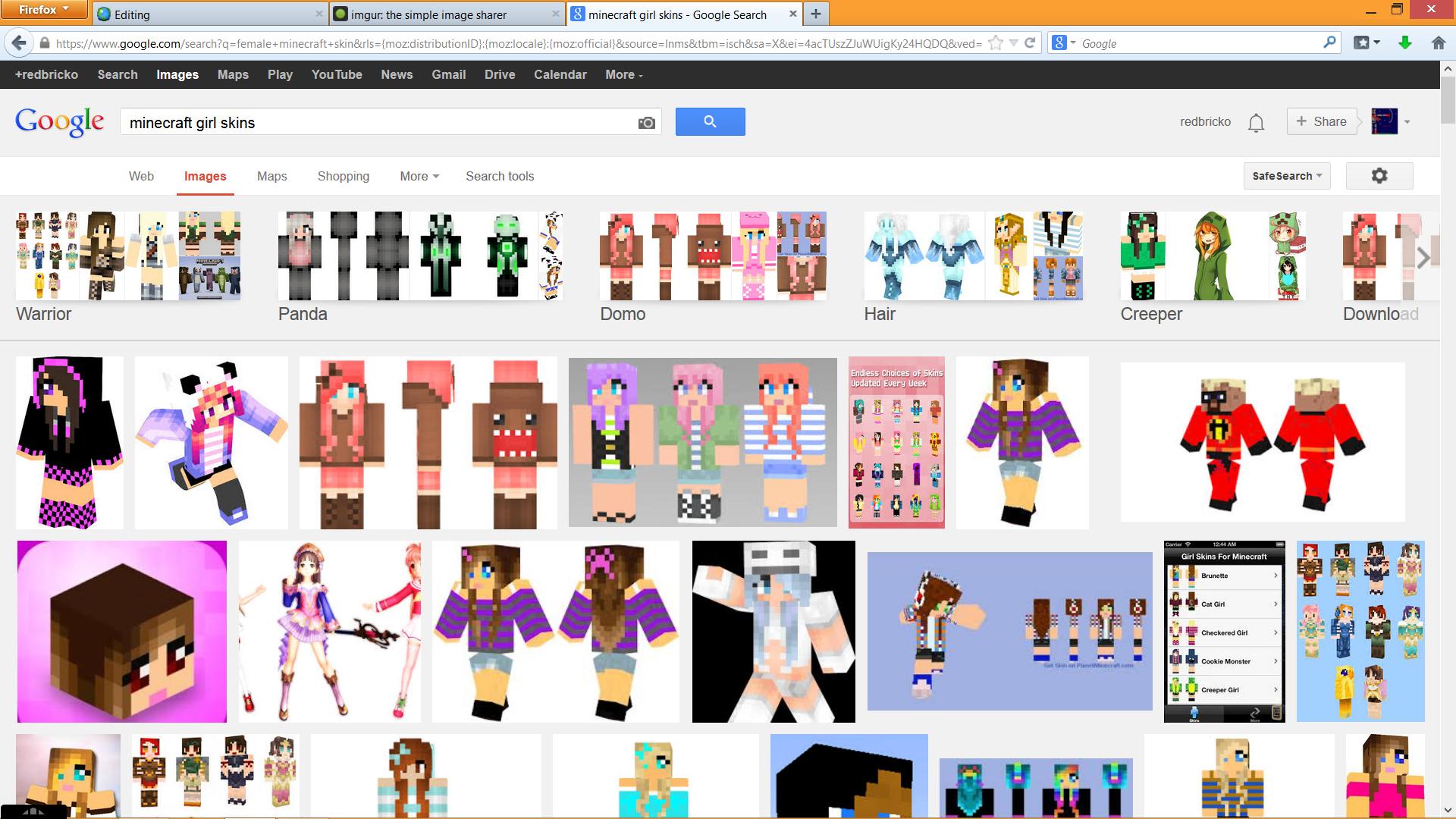Open a new tab with plus button

click(816, 14)
